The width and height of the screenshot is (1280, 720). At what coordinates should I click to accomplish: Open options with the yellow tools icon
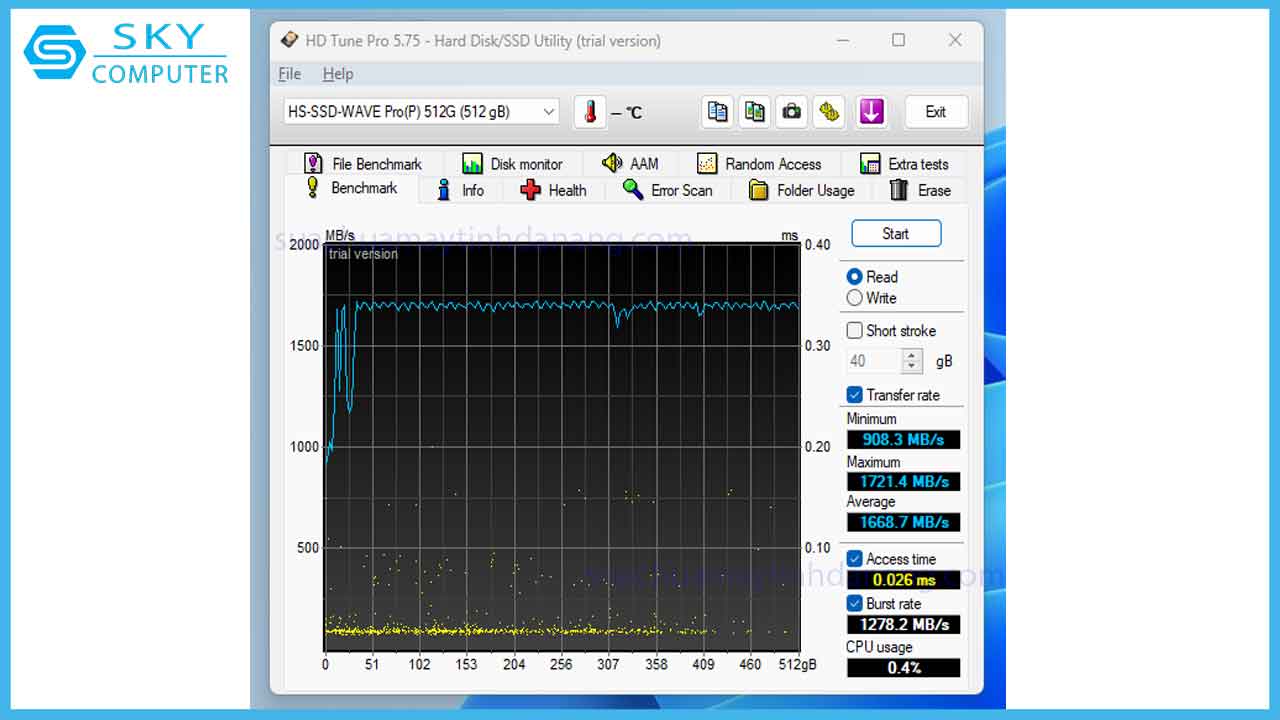(829, 112)
